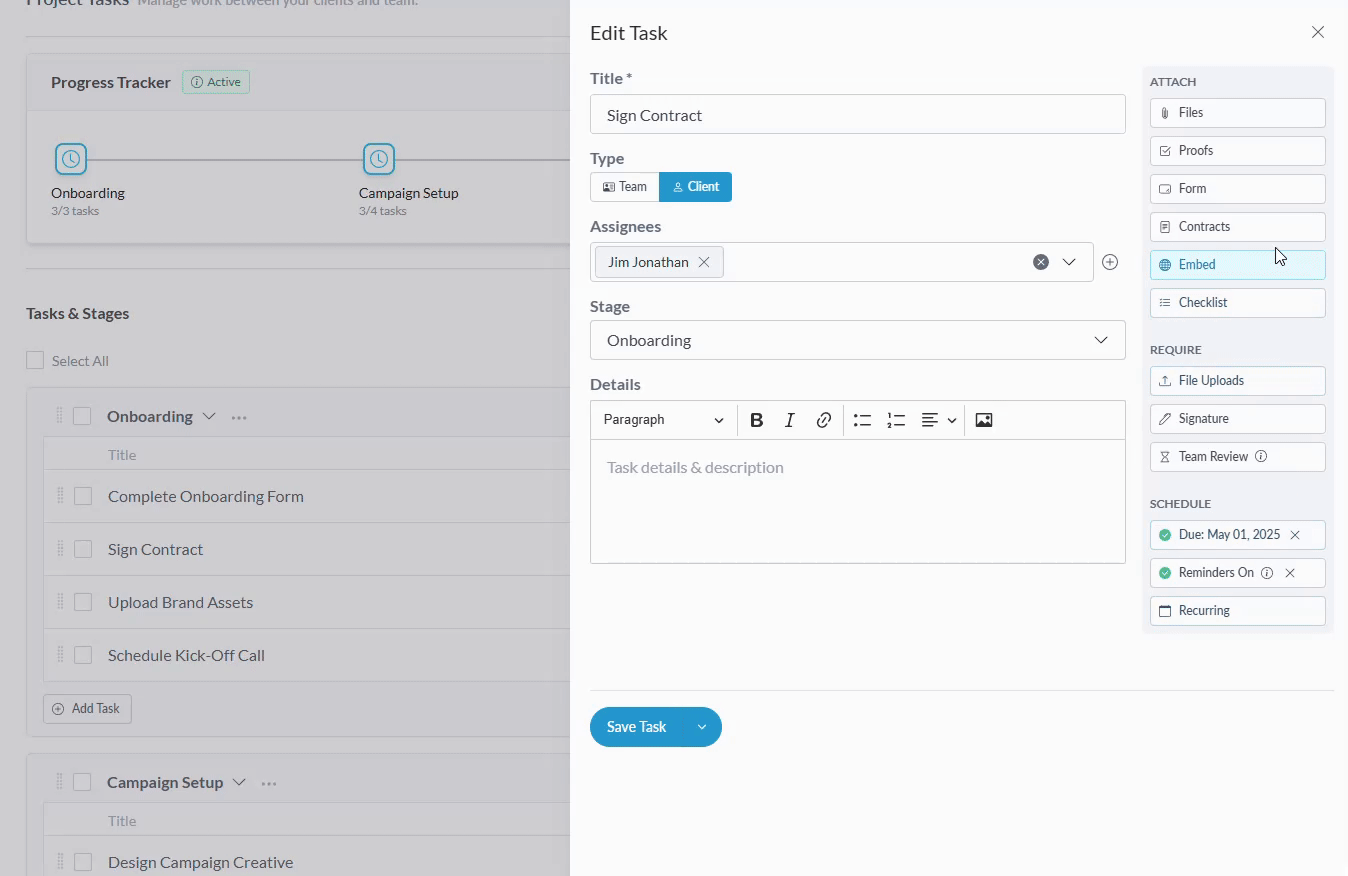
Task: Apply italic formatting in Details toolbar
Action: (x=790, y=420)
